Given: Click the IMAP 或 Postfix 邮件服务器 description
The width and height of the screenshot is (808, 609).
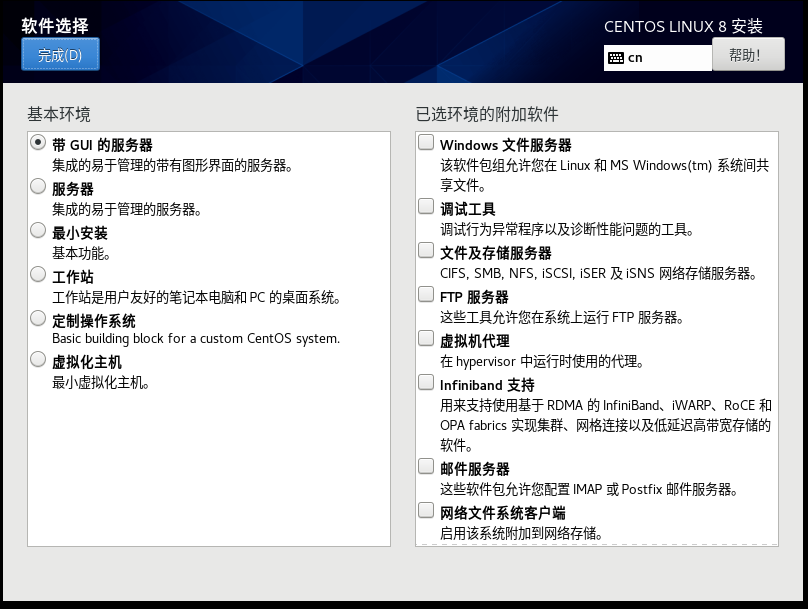Looking at the screenshot, I should [x=589, y=489].
